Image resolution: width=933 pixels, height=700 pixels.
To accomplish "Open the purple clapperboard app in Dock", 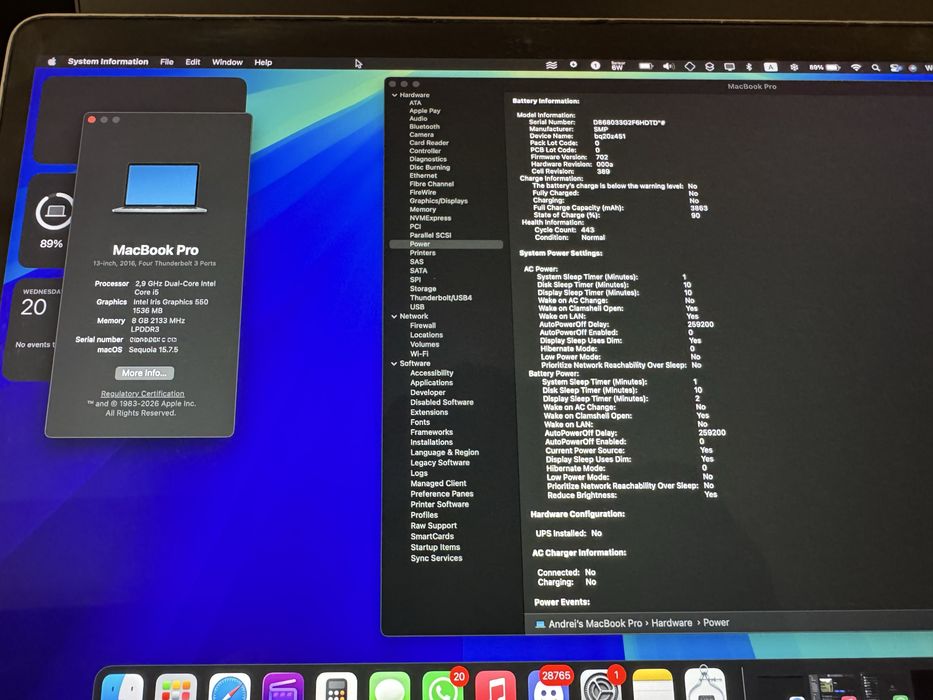I will (283, 688).
